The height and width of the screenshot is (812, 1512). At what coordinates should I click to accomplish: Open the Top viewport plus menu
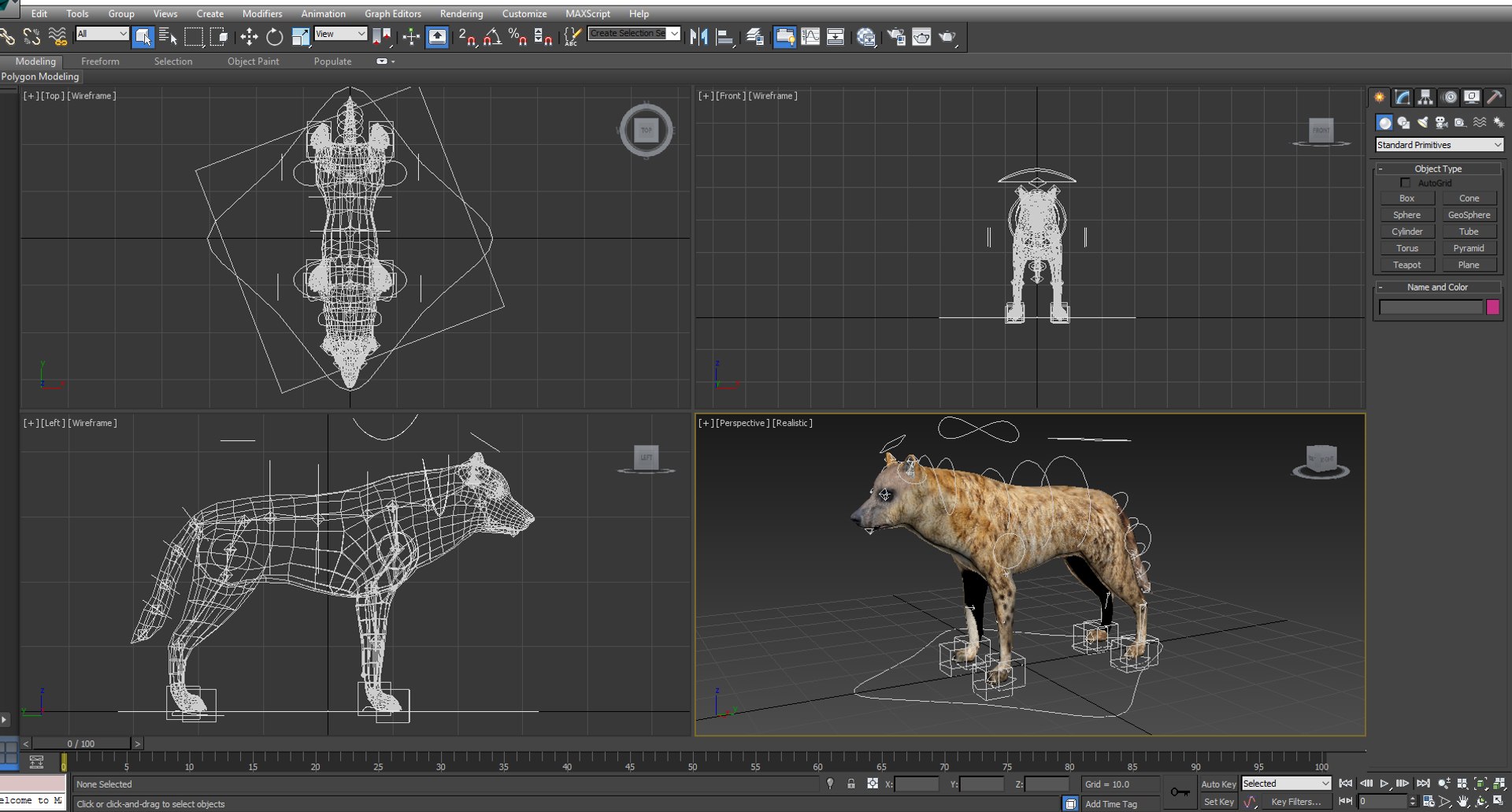[30, 96]
